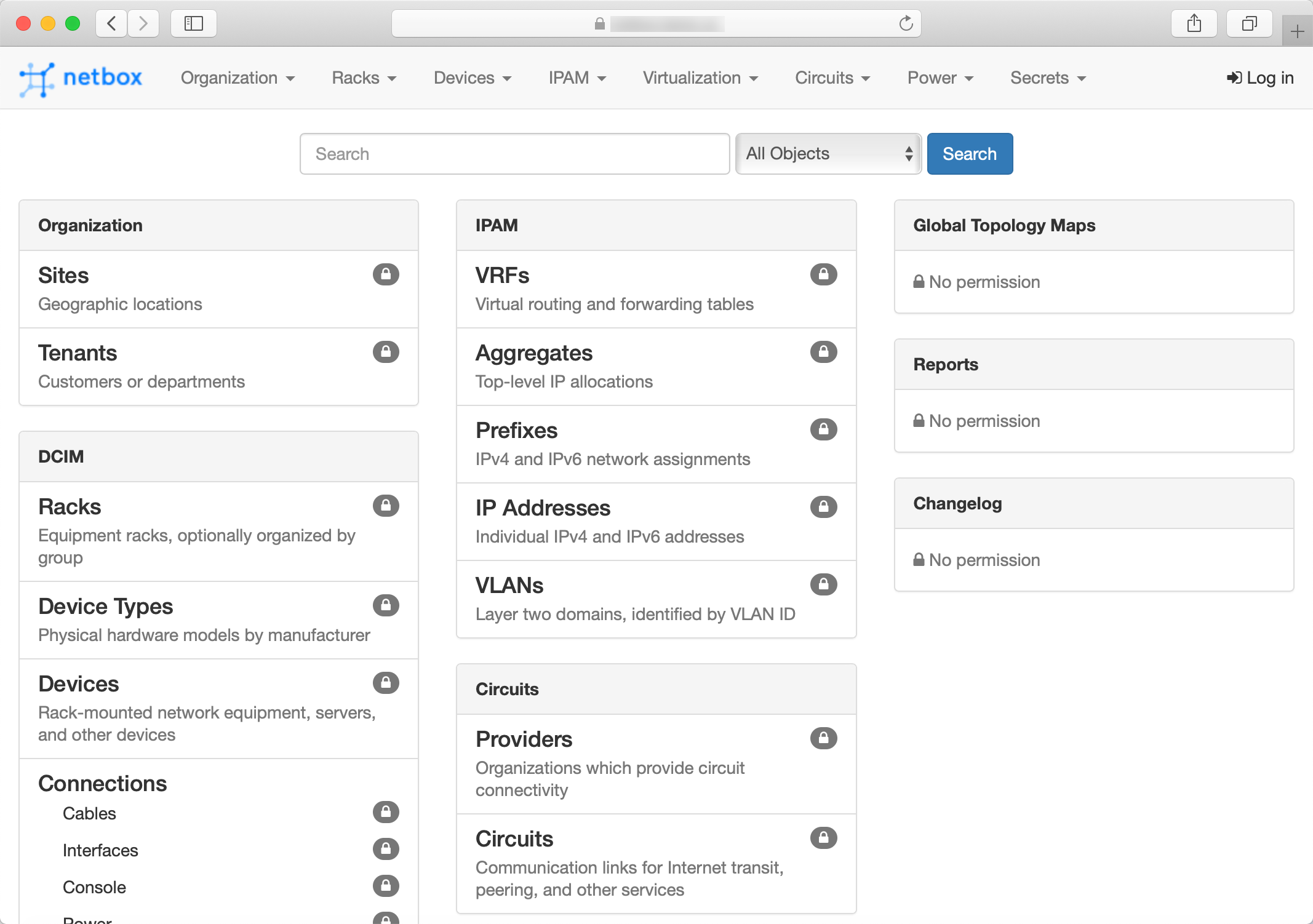1313x924 pixels.
Task: Click the lock icon next to Tenants
Action: click(386, 352)
